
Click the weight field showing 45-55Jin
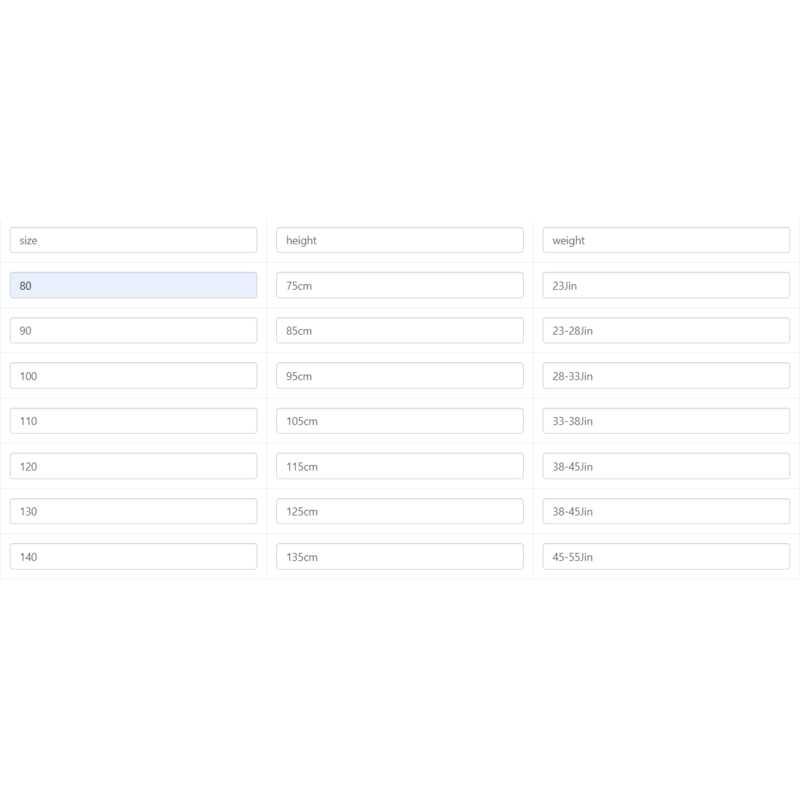[666, 557]
